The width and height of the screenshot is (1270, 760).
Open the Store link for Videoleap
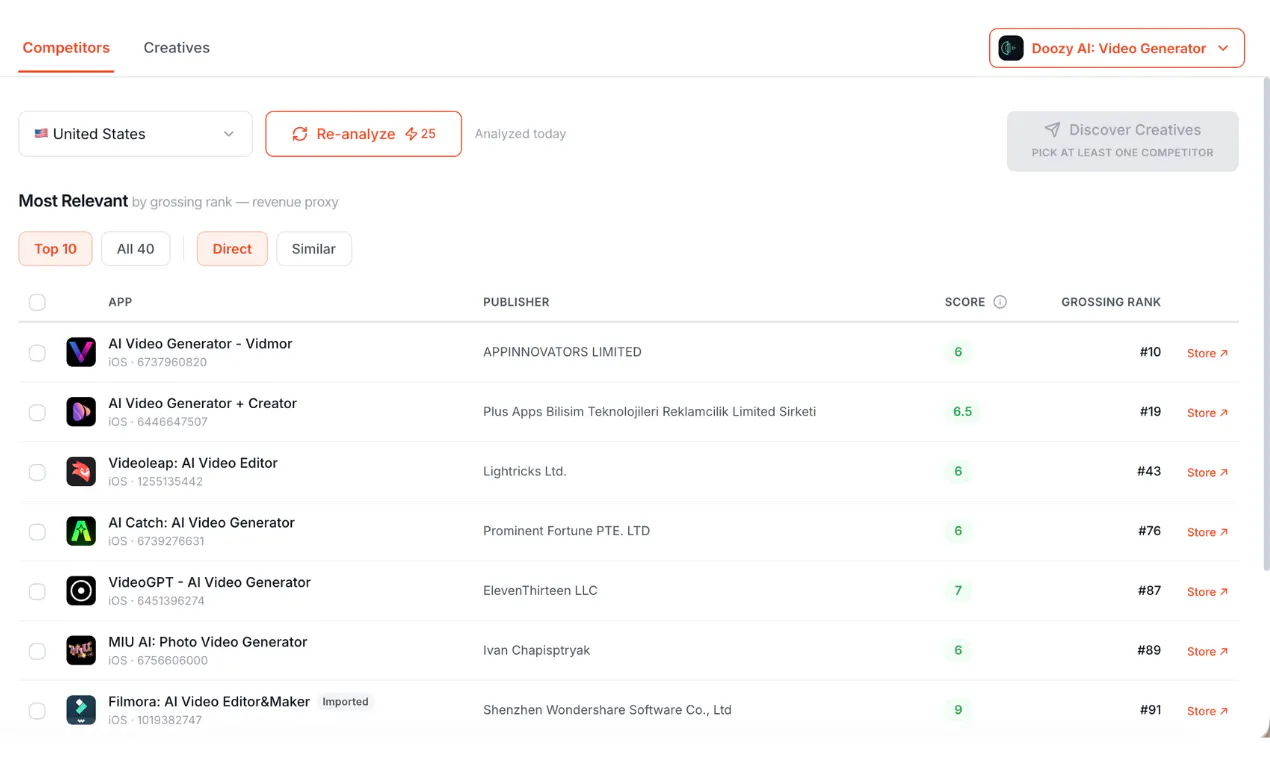pos(1207,473)
